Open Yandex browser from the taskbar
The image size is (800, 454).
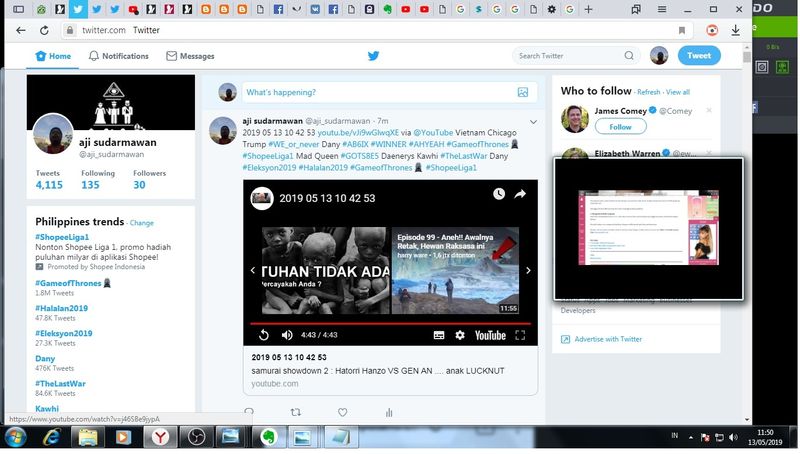click(161, 437)
